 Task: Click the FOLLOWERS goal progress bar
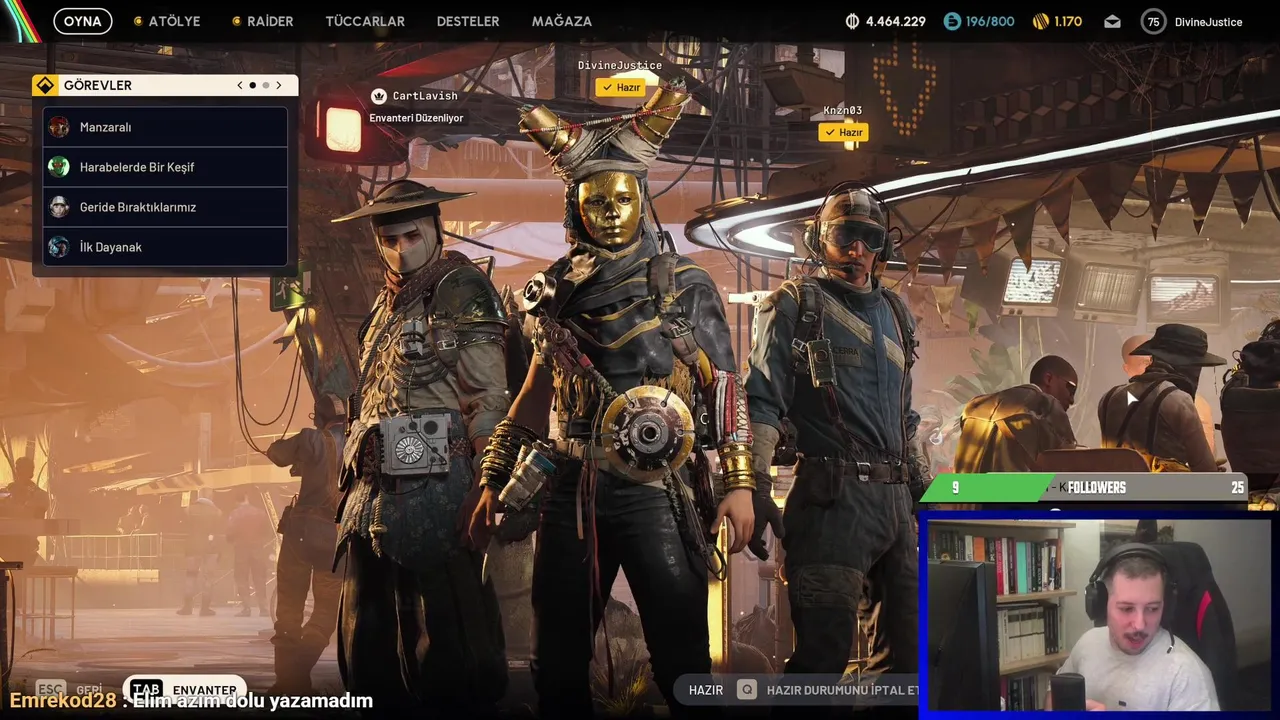pos(1086,487)
